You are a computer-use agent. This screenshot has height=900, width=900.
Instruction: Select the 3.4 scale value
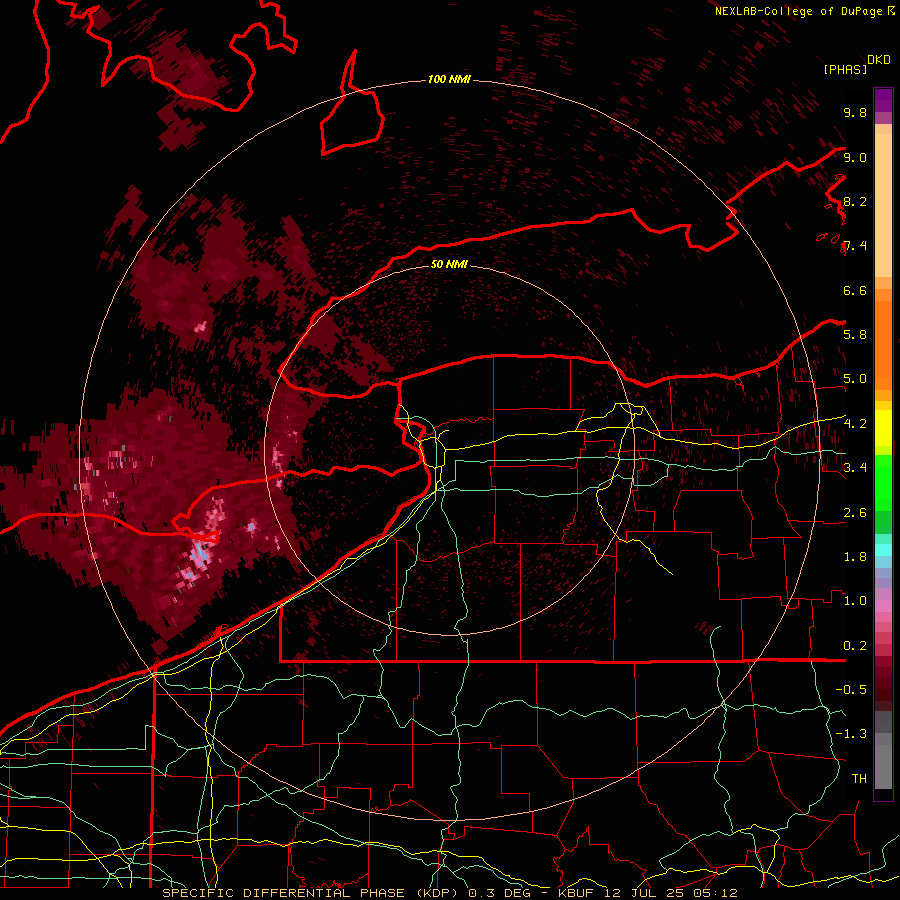pos(855,468)
